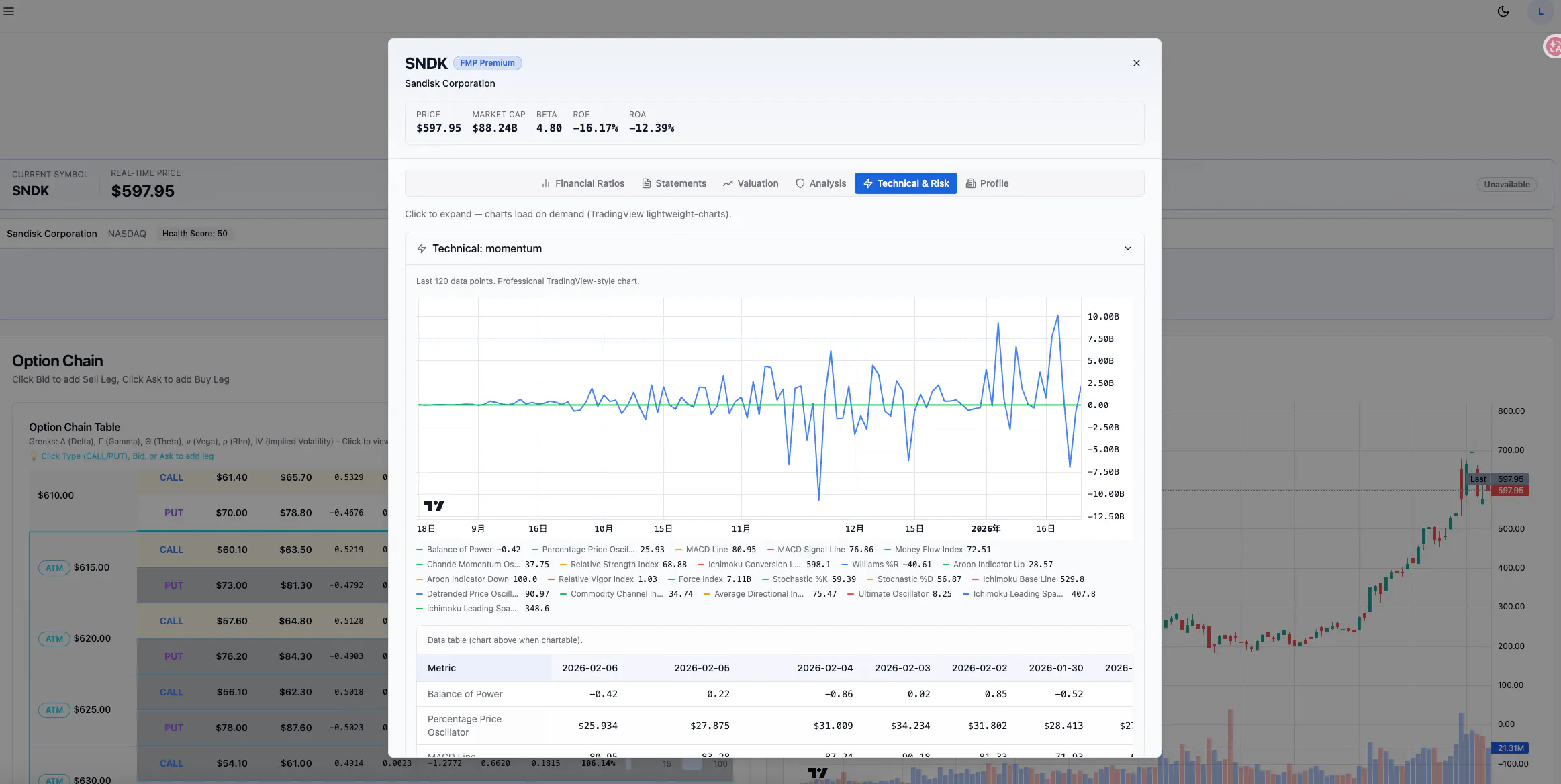Open the user avatar labeled L
Viewport: 1561px width, 784px height.
click(1540, 11)
